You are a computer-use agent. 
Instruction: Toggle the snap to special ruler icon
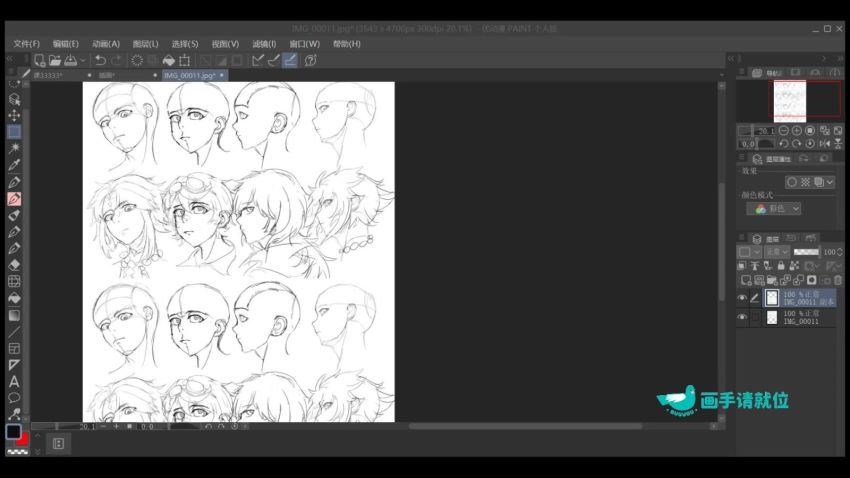click(274, 60)
